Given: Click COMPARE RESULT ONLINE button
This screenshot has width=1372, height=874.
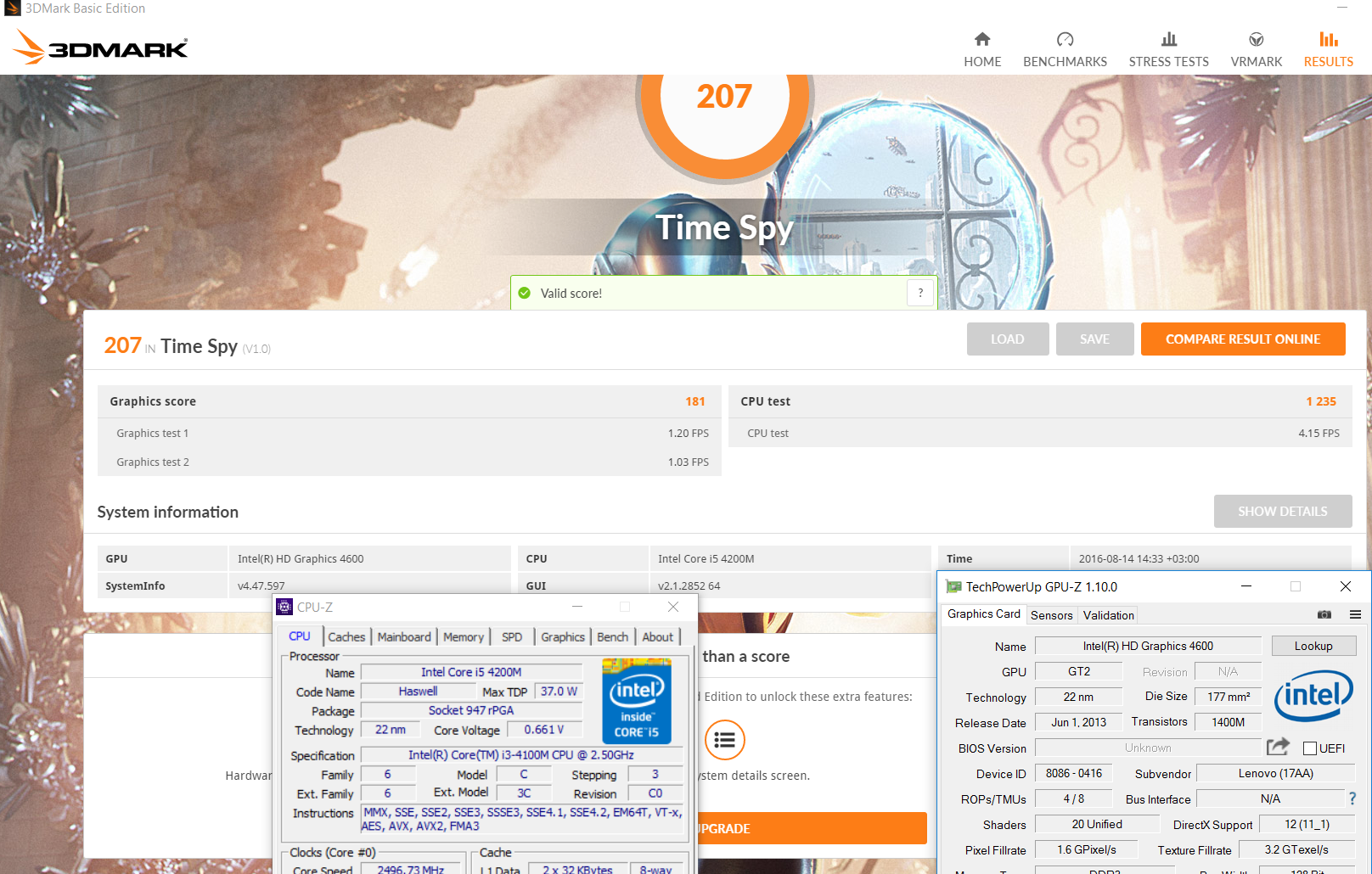Looking at the screenshot, I should (1243, 339).
